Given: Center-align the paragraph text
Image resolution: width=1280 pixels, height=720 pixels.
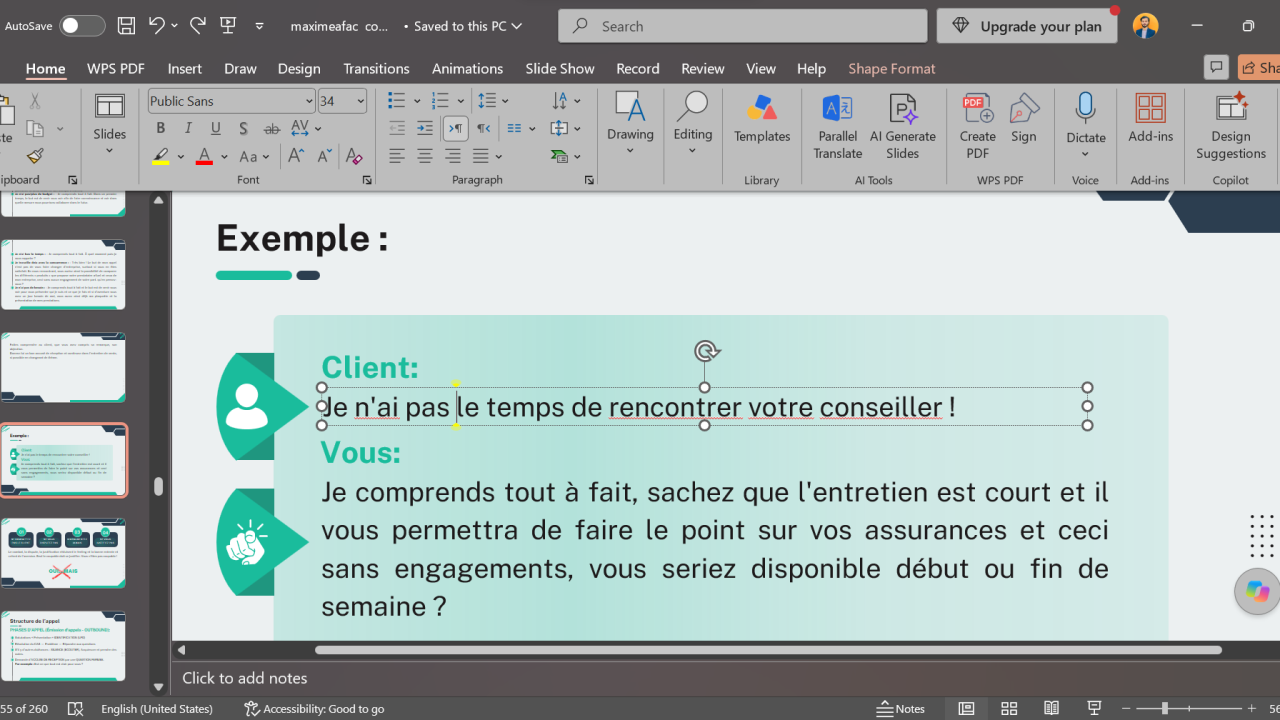Looking at the screenshot, I should 425,156.
